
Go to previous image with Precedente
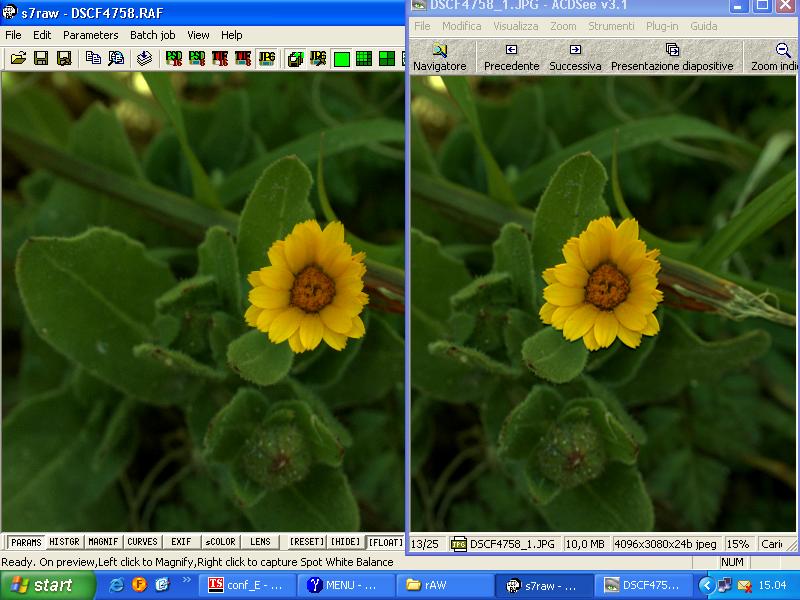pyautogui.click(x=511, y=57)
